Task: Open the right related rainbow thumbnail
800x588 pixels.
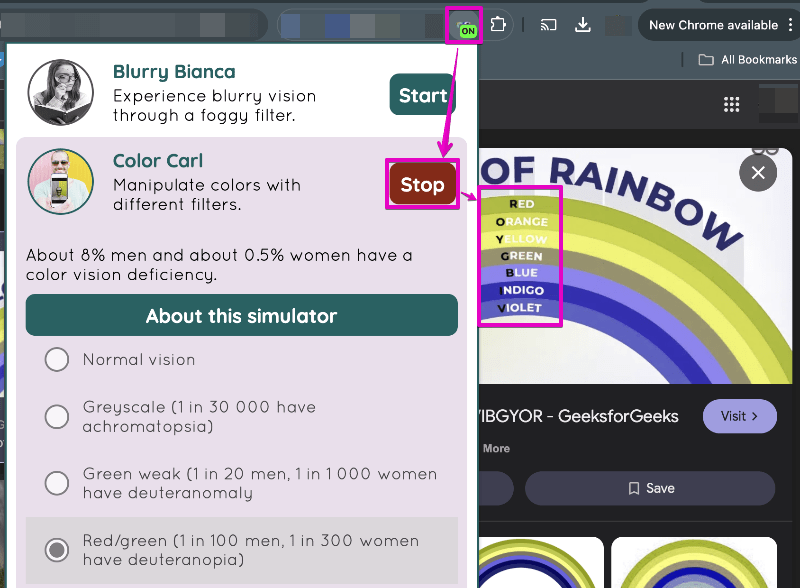Action: pyautogui.click(x=694, y=562)
